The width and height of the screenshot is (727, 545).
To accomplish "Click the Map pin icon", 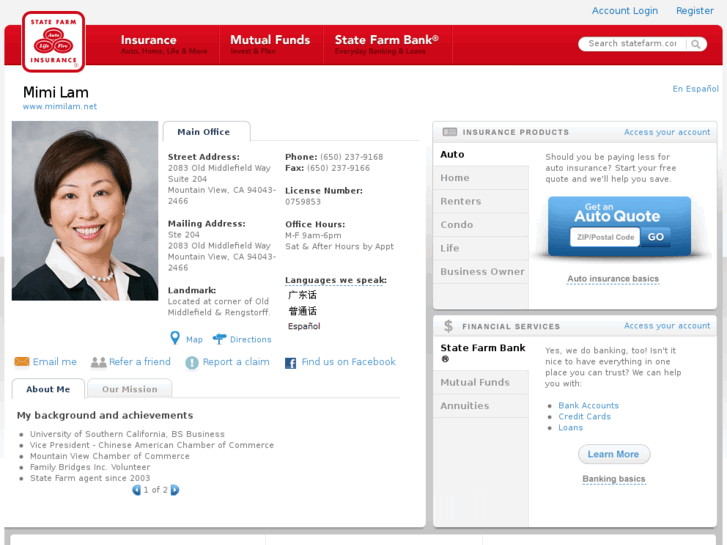I will point(175,338).
